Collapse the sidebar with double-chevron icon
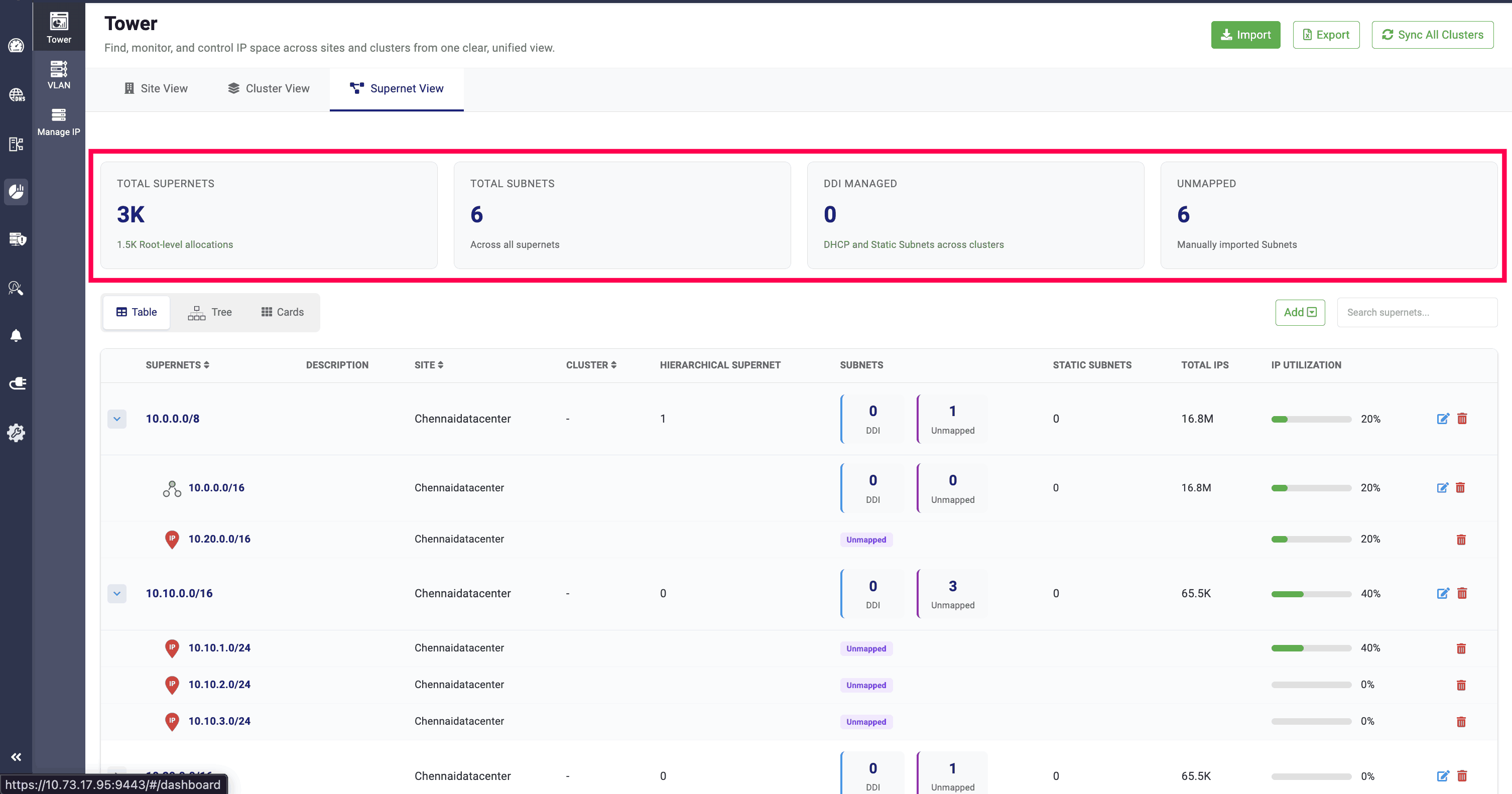Screen dimensions: 1512x794 pyautogui.click(x=16, y=756)
